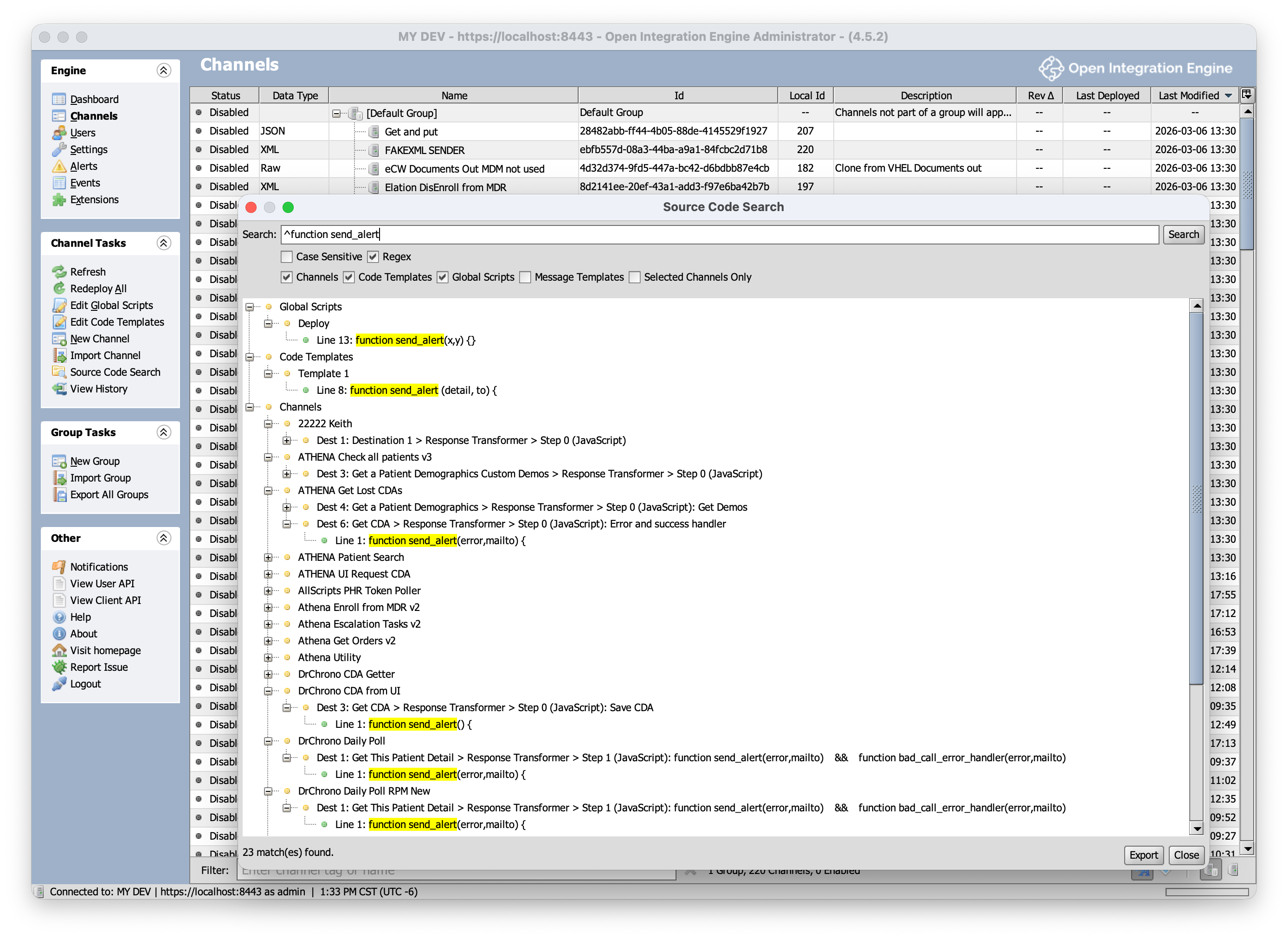The height and width of the screenshot is (938, 1288).
Task: Select the Edit Global Scripts icon
Action: (x=60, y=305)
